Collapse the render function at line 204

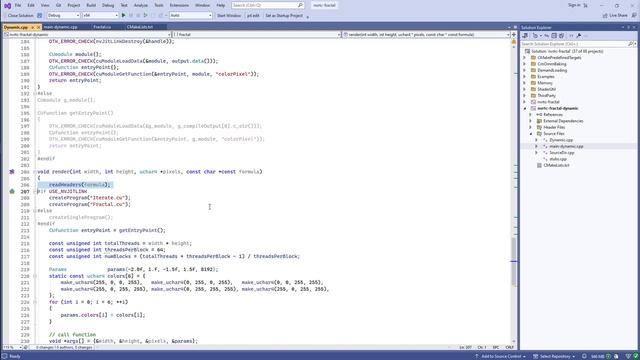pyautogui.click(x=35, y=172)
